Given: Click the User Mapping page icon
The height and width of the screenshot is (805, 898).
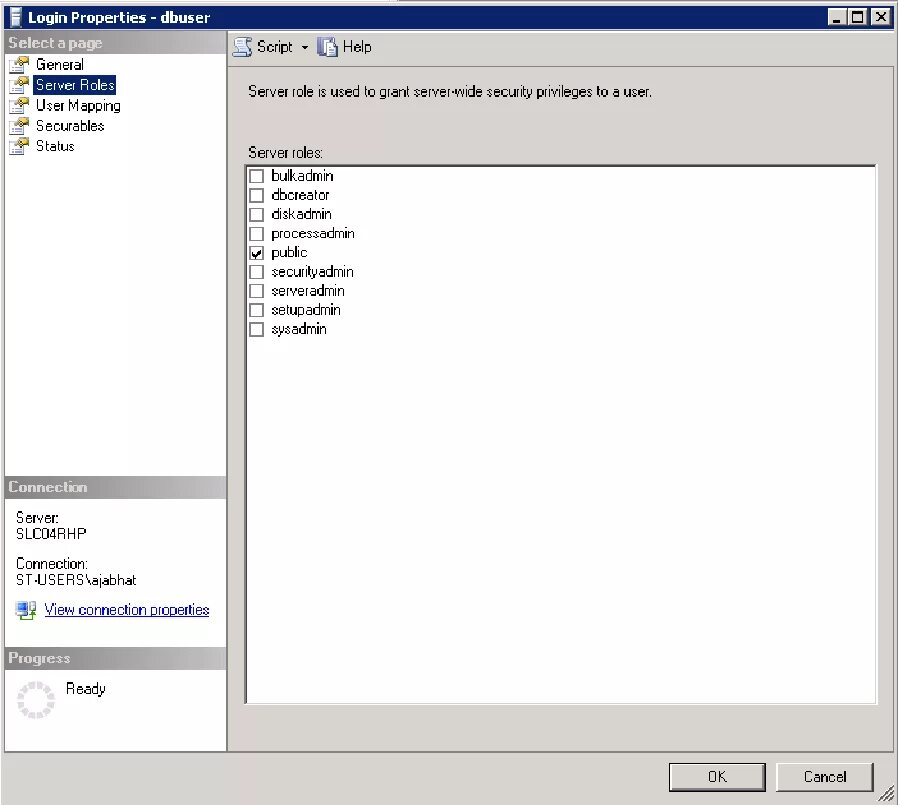Looking at the screenshot, I should point(19,105).
